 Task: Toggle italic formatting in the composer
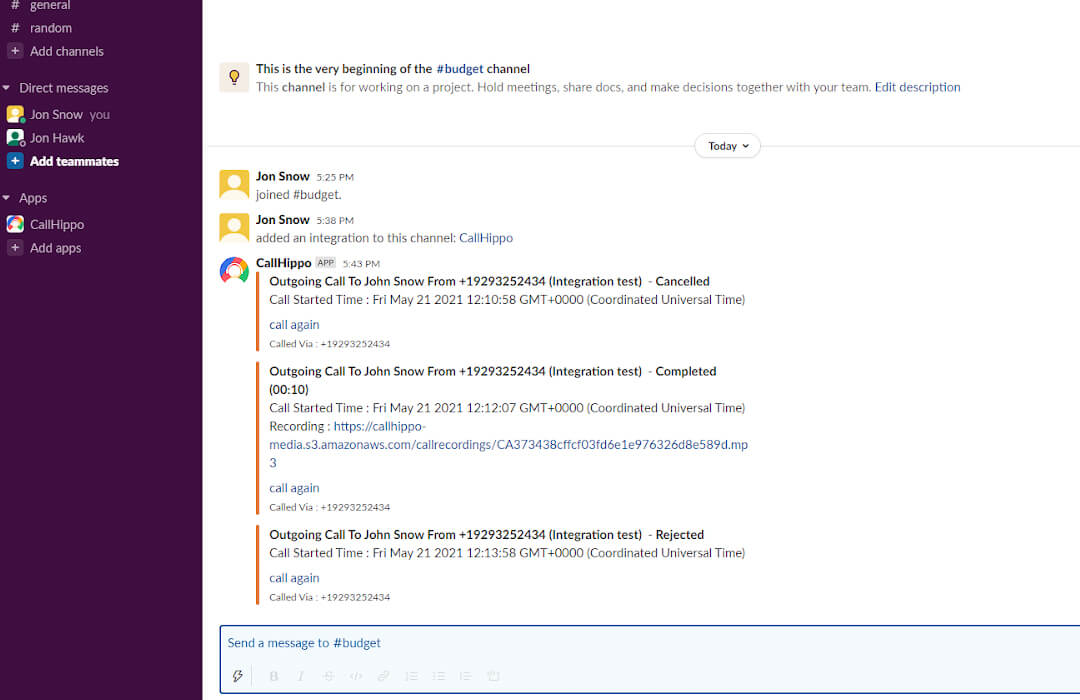click(x=301, y=676)
